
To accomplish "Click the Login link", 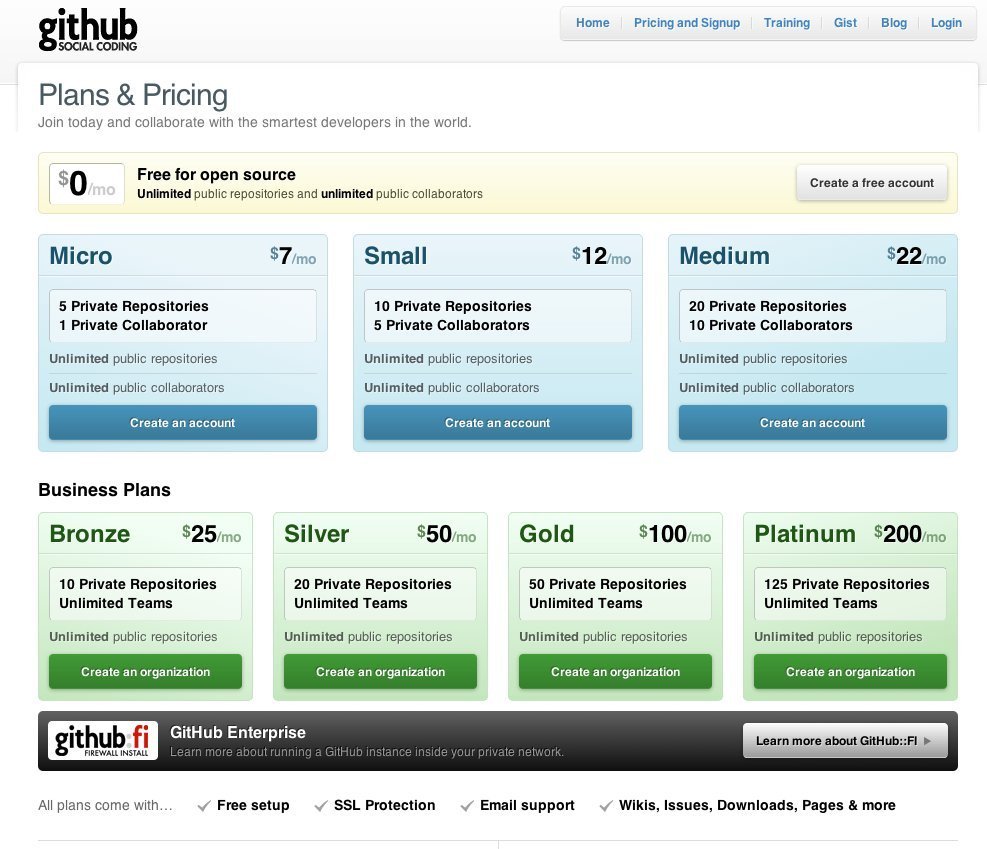I will tap(946, 23).
